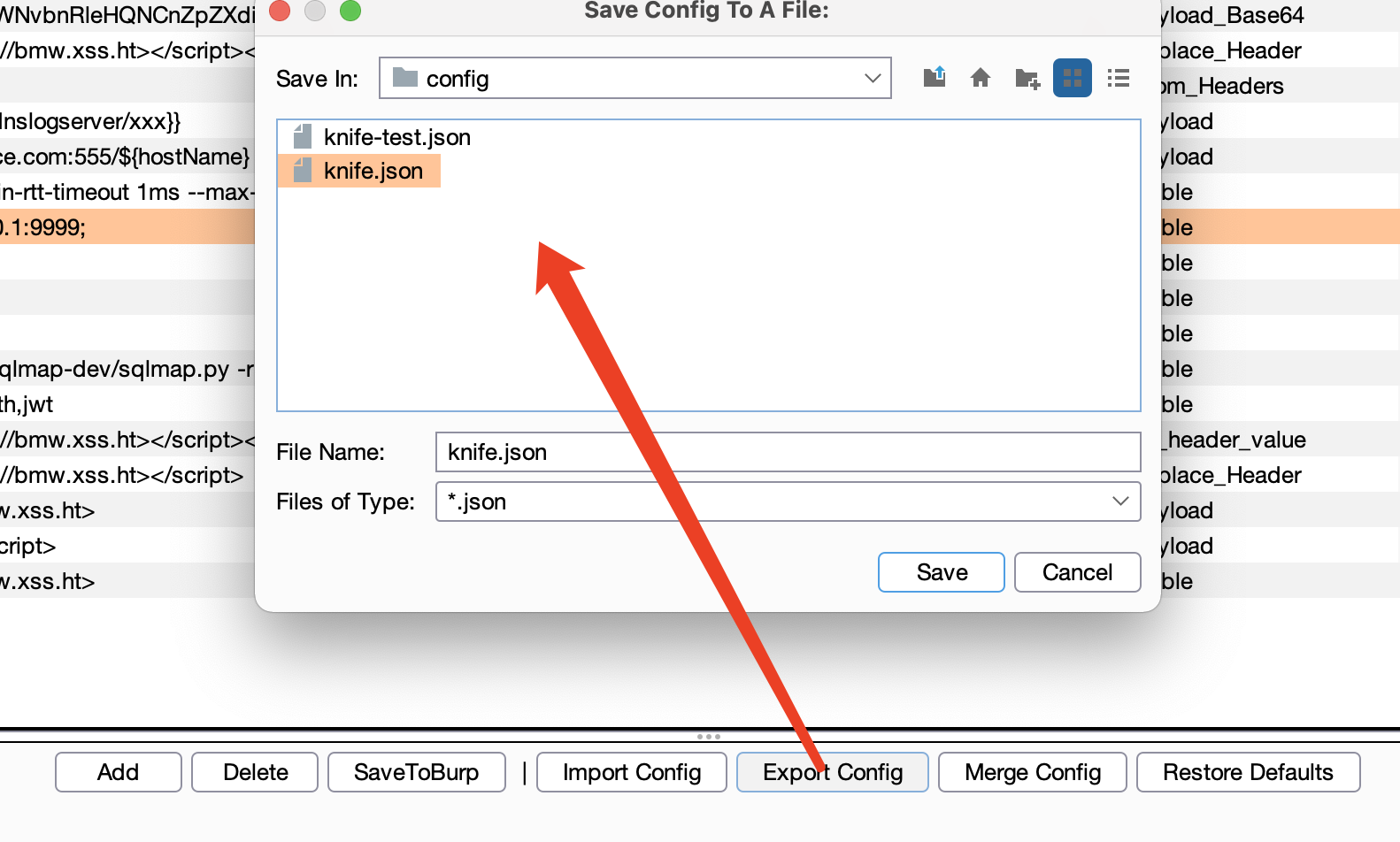Select the highlighted .1:9999; table row
Screen dimensions: 1400x842
click(x=127, y=227)
